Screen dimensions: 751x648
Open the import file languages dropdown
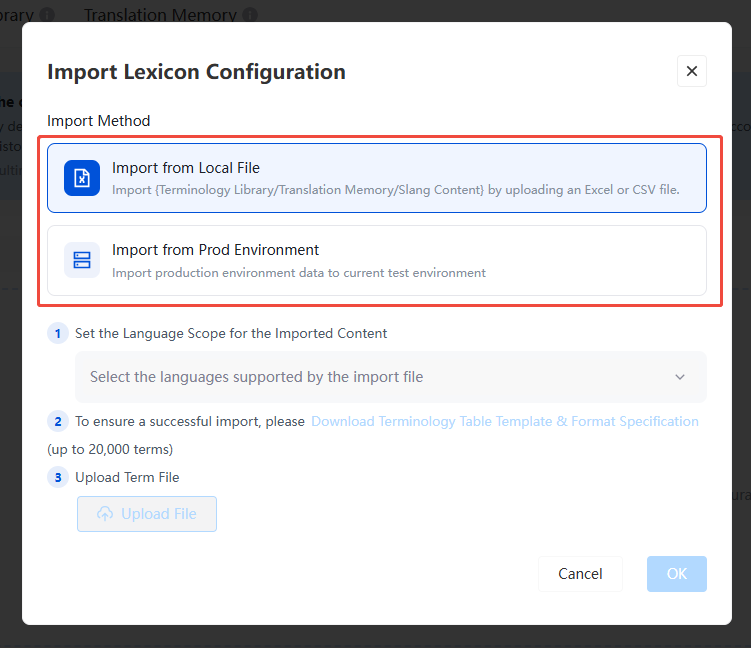coord(391,377)
